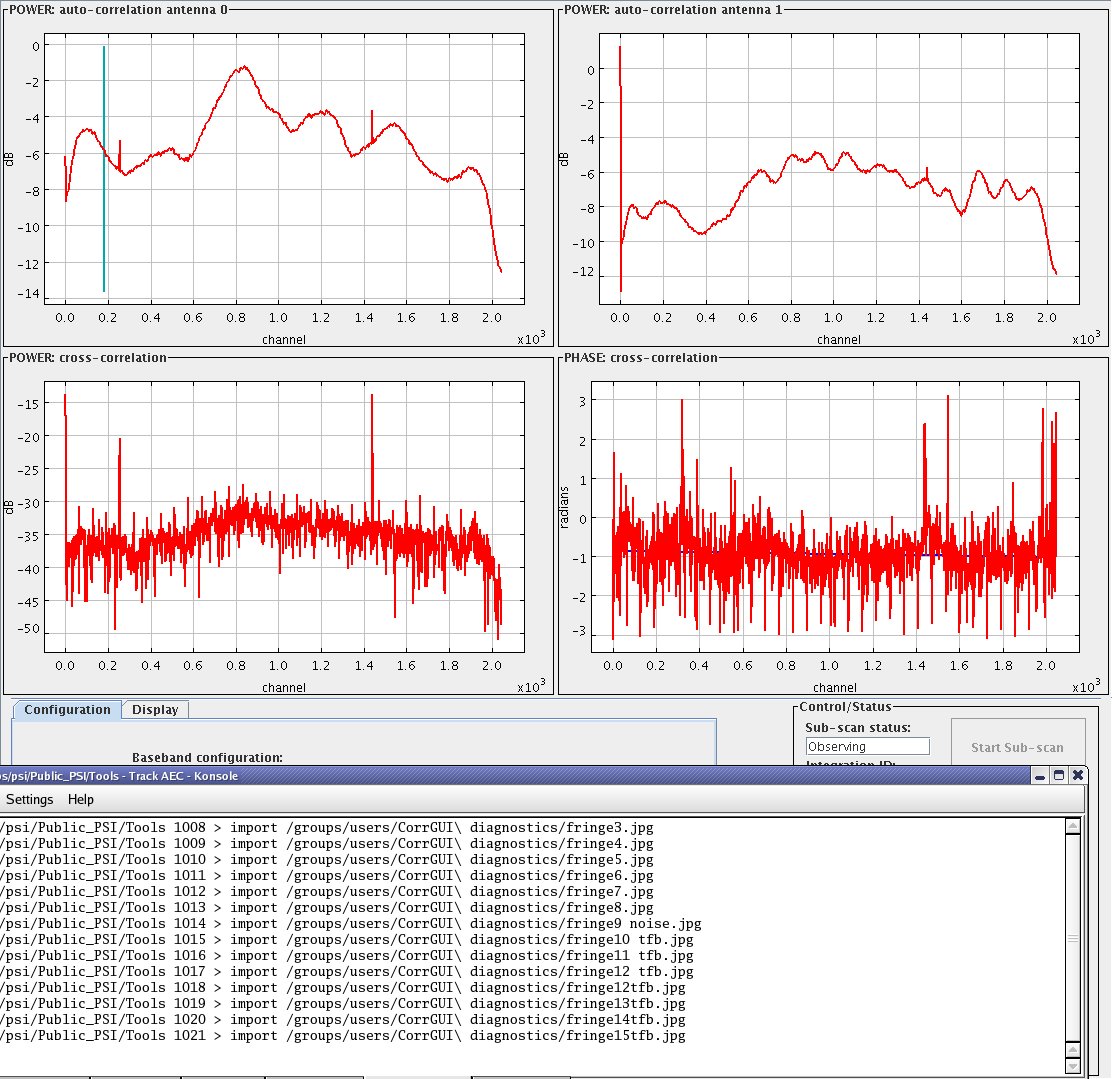Click terminal line importing fringe4.jpg
Screen dimensions: 1112x1079
pyautogui.click(x=327, y=843)
